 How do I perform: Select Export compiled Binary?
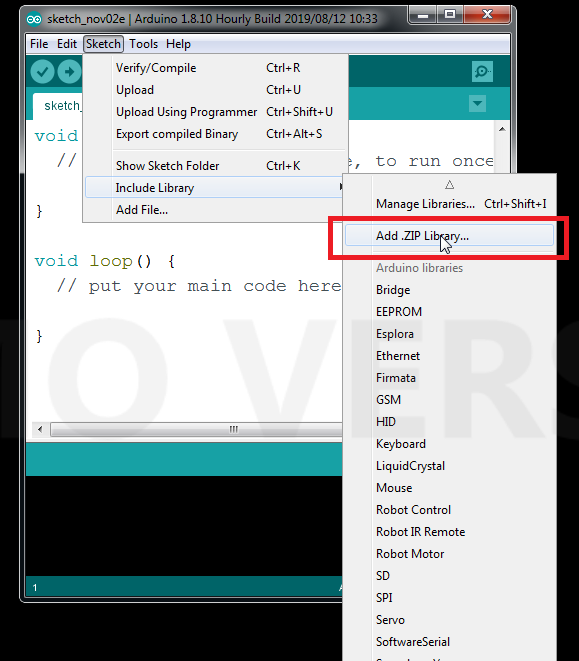point(215,134)
